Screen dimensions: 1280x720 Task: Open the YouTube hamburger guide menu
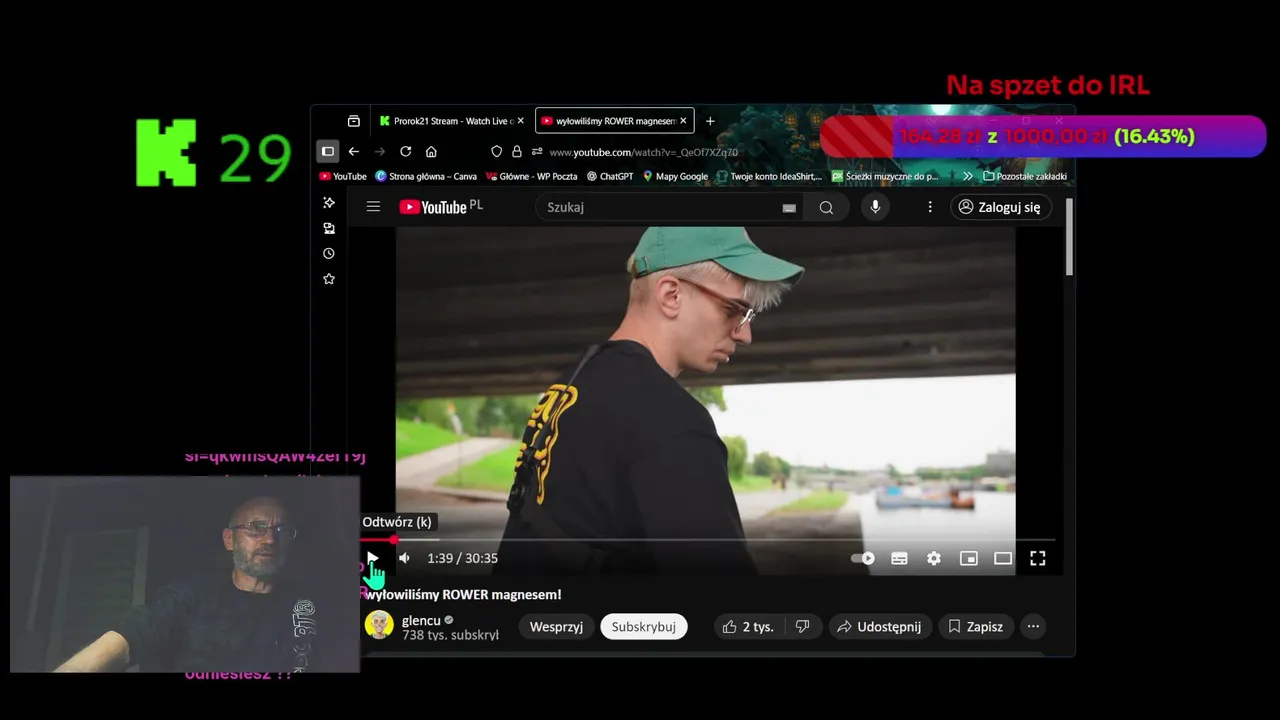coord(373,207)
